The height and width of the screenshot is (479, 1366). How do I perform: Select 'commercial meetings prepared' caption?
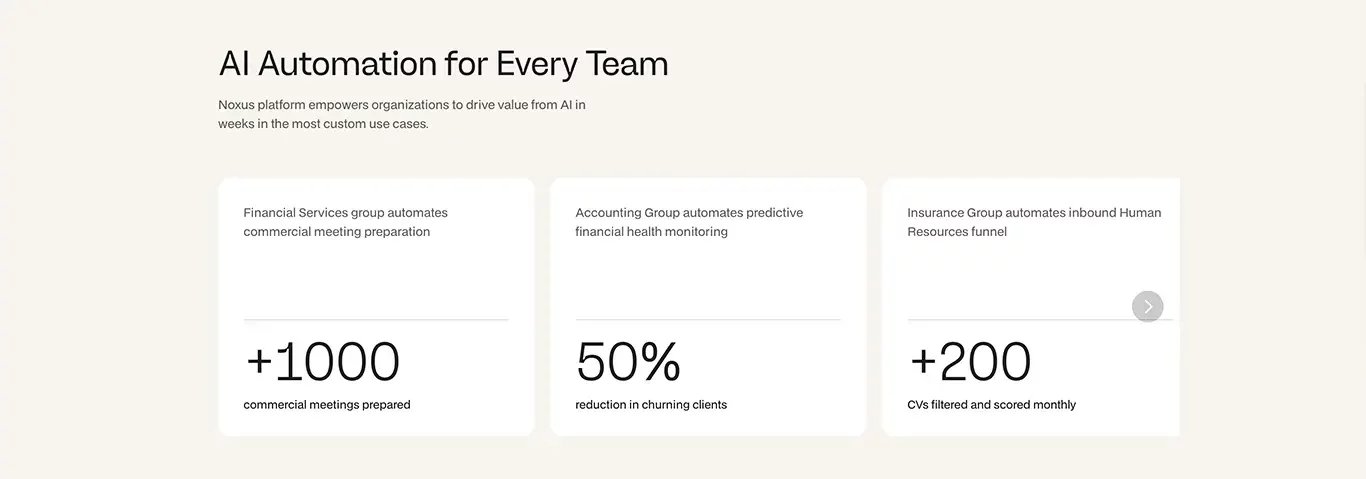pyautogui.click(x=327, y=405)
